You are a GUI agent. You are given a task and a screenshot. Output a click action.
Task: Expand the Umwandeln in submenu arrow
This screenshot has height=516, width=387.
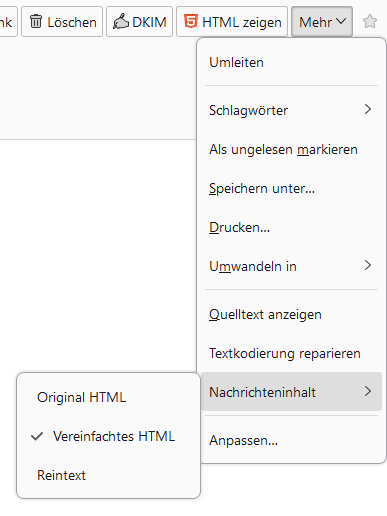(x=368, y=265)
